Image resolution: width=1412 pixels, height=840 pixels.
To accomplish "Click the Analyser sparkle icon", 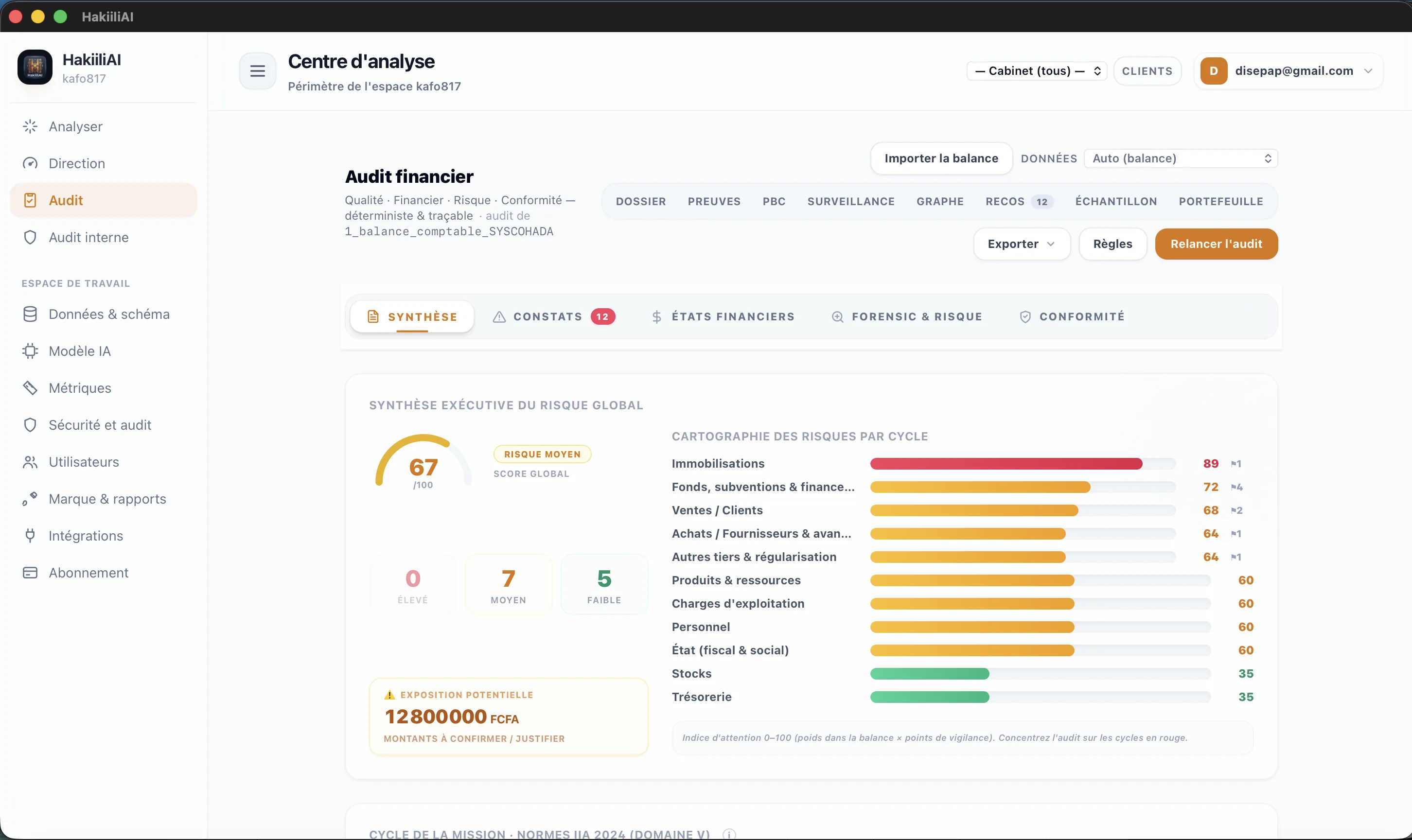I will (x=30, y=126).
